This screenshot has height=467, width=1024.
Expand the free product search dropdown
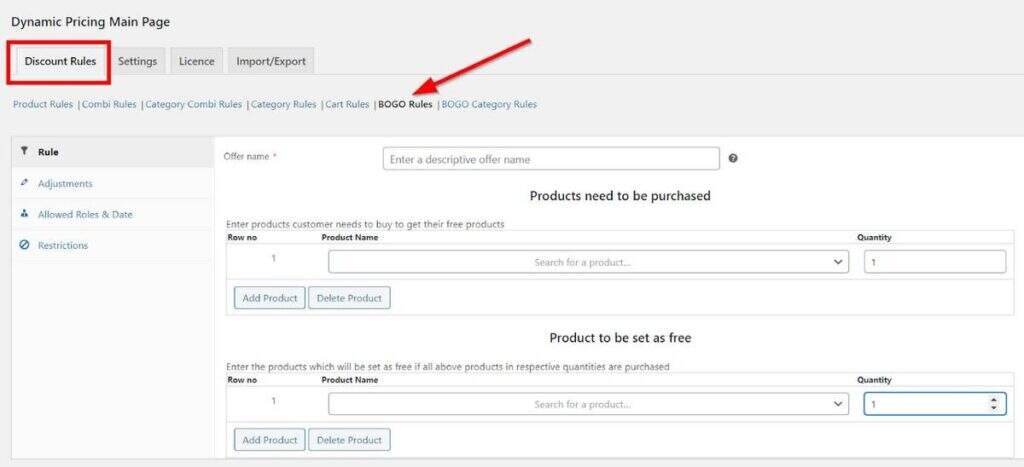[838, 404]
